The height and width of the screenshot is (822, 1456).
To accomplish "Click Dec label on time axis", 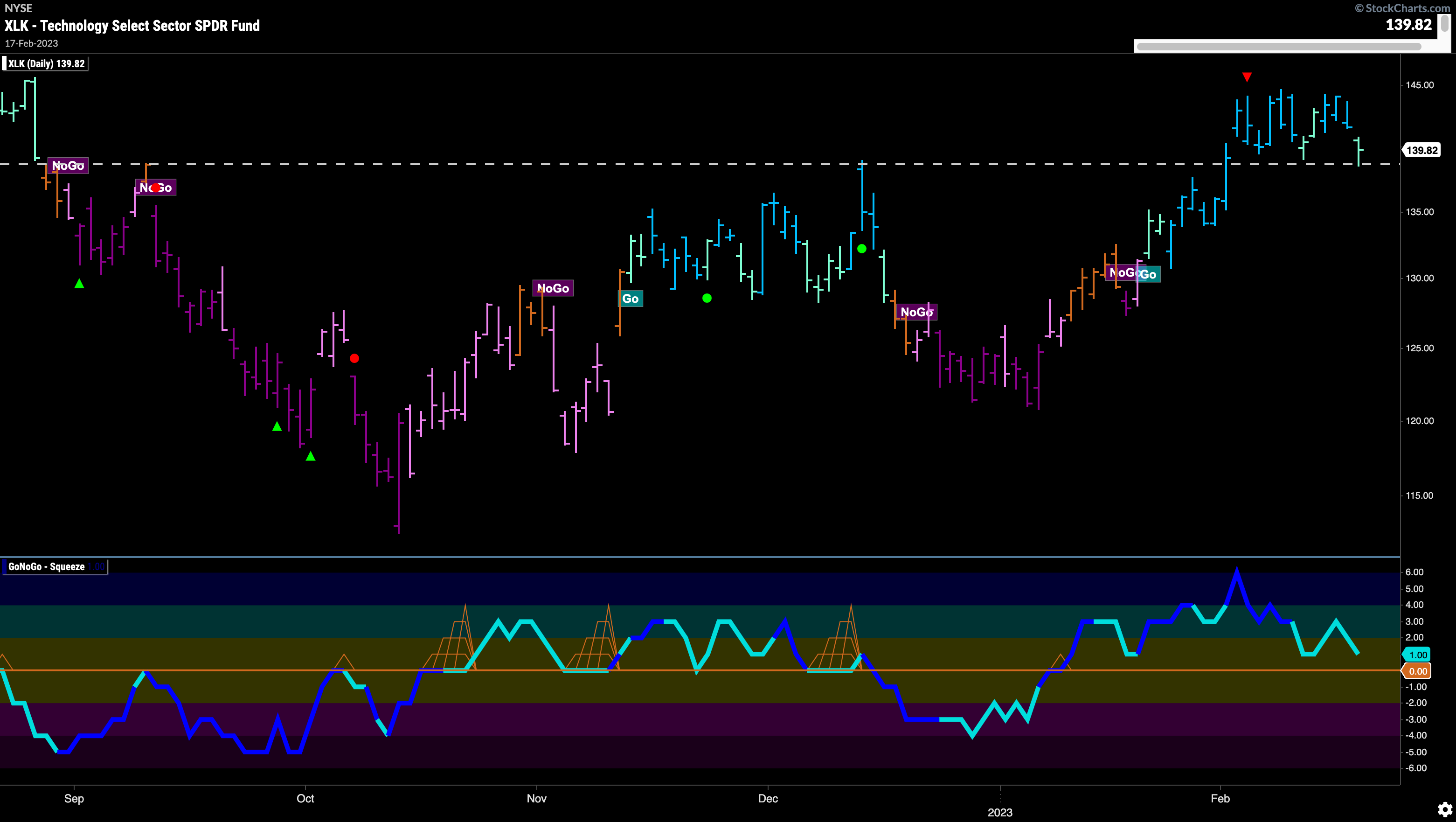I will click(x=768, y=798).
